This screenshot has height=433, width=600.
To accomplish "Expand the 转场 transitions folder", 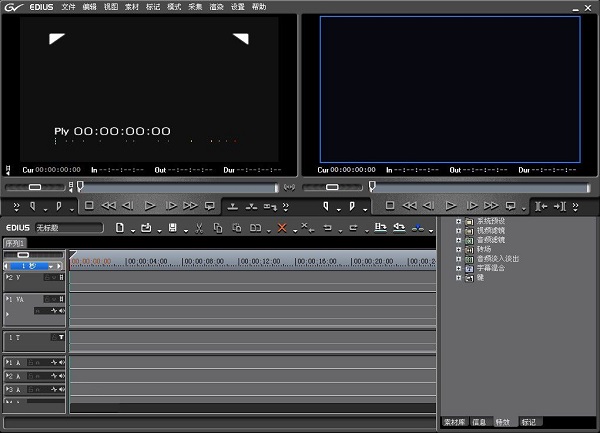I will tap(458, 250).
